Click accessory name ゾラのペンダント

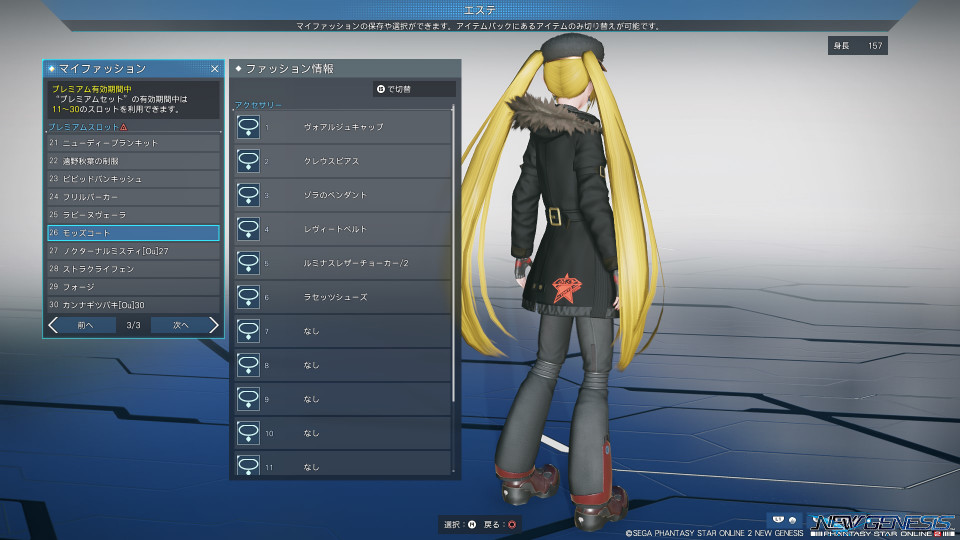pyautogui.click(x=336, y=195)
